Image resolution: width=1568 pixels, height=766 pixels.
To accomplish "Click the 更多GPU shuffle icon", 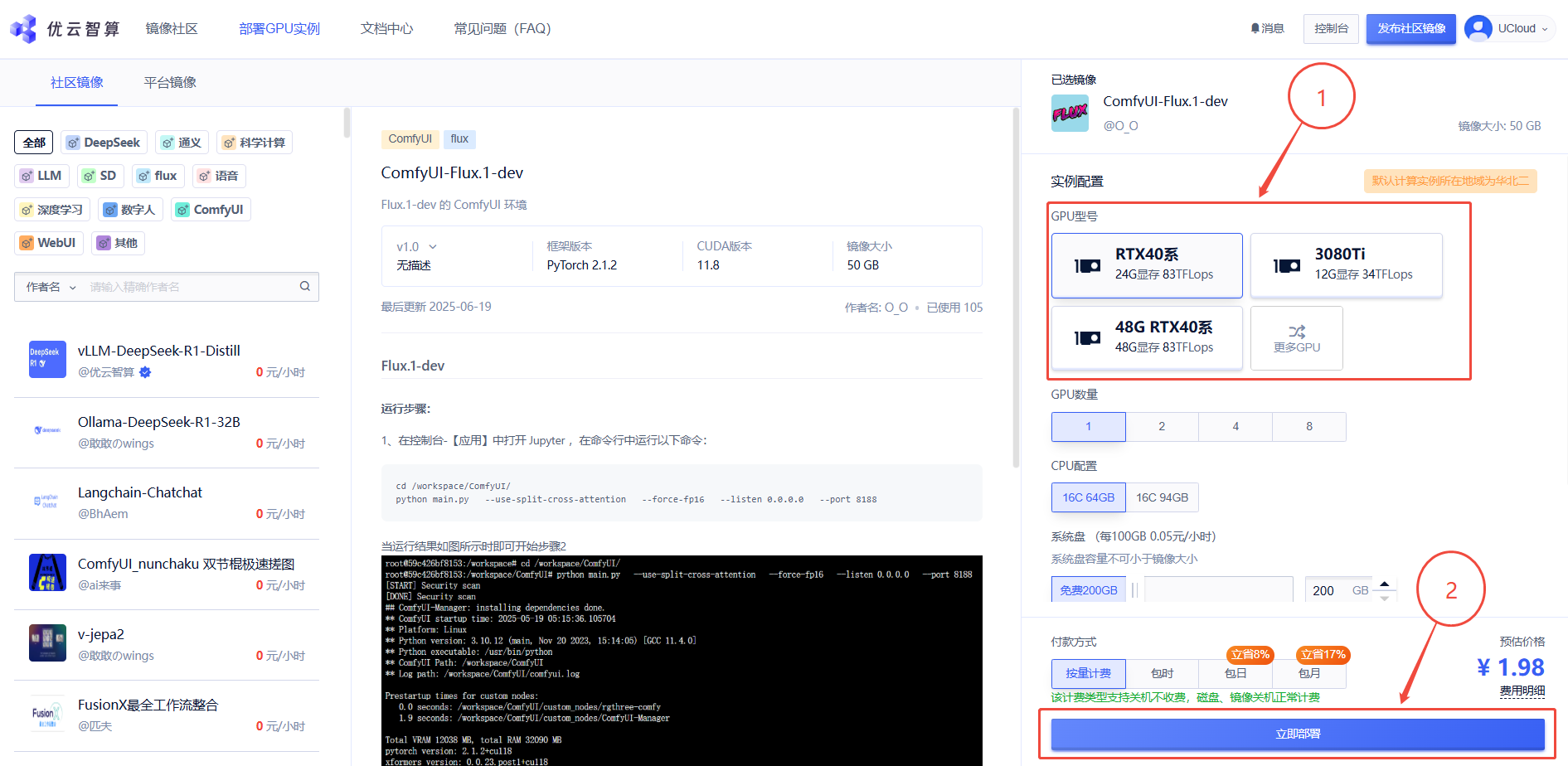I will [1297, 331].
